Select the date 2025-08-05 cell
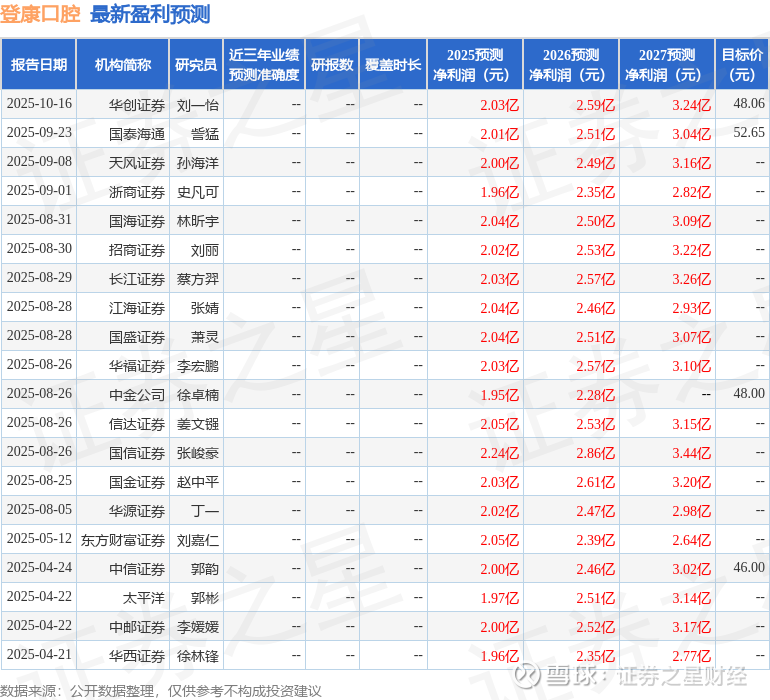 [x=39, y=509]
